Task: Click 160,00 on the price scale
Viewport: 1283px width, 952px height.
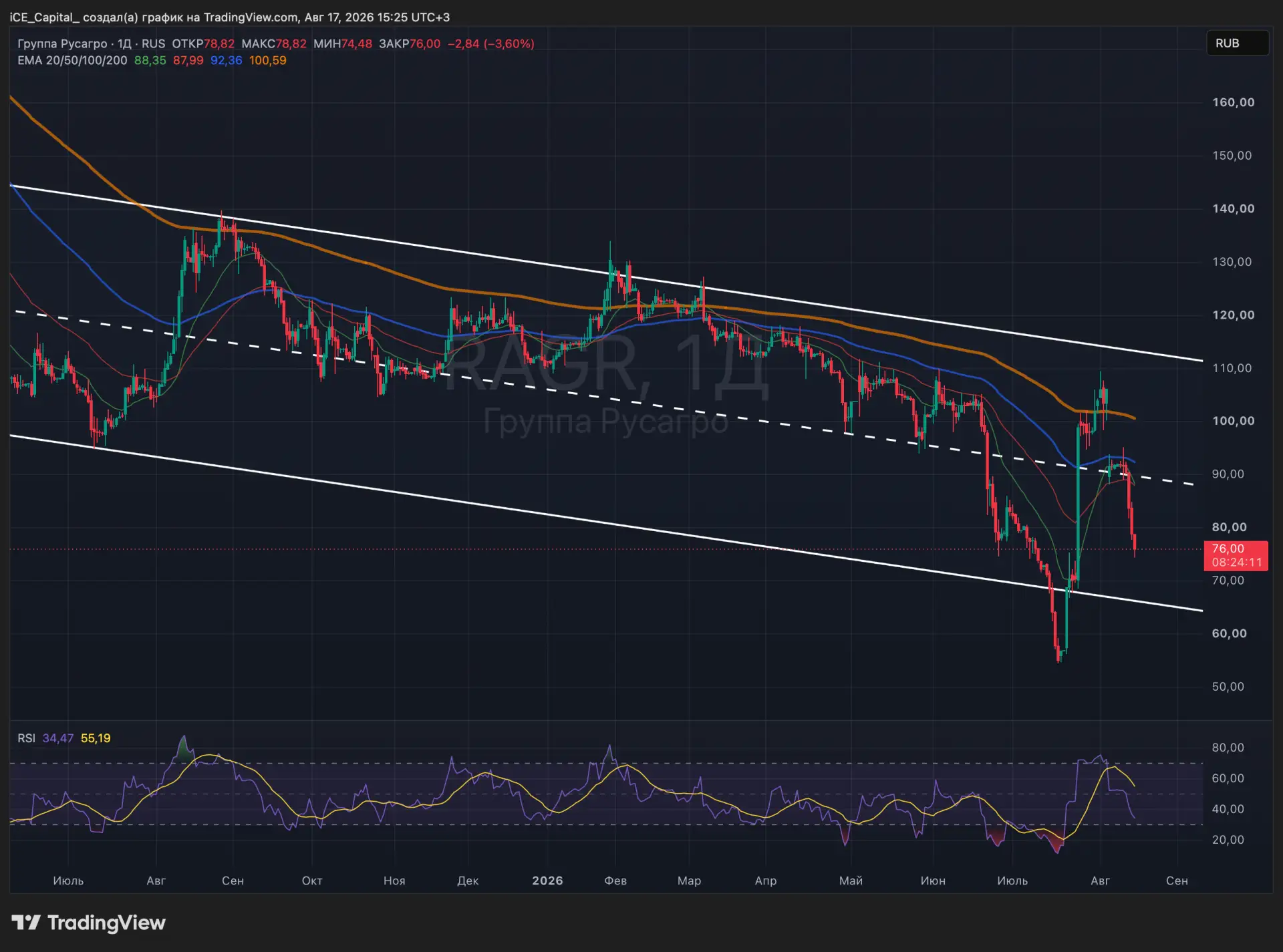Action: (x=1234, y=102)
